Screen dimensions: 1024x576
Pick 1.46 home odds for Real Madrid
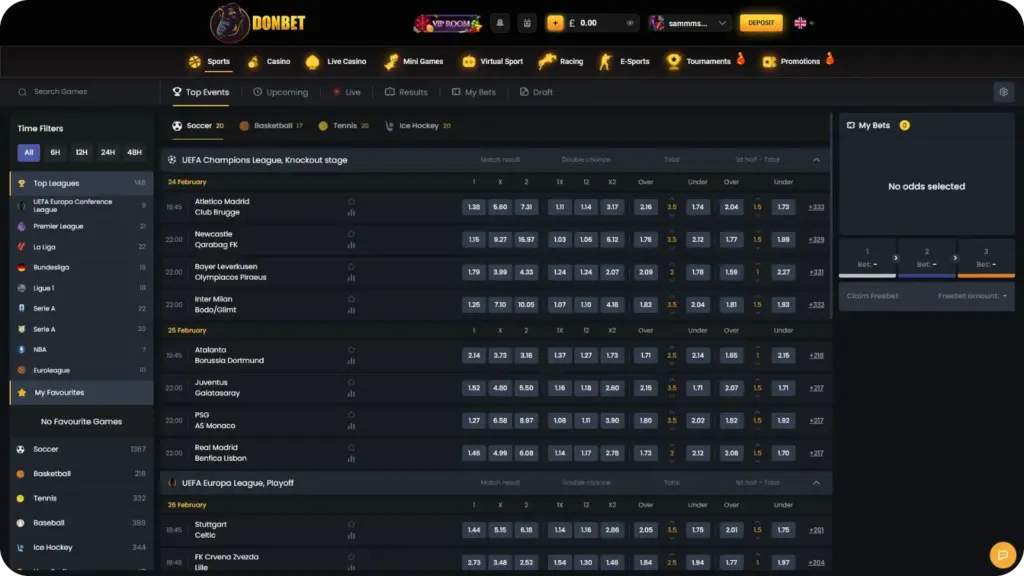(x=474, y=453)
